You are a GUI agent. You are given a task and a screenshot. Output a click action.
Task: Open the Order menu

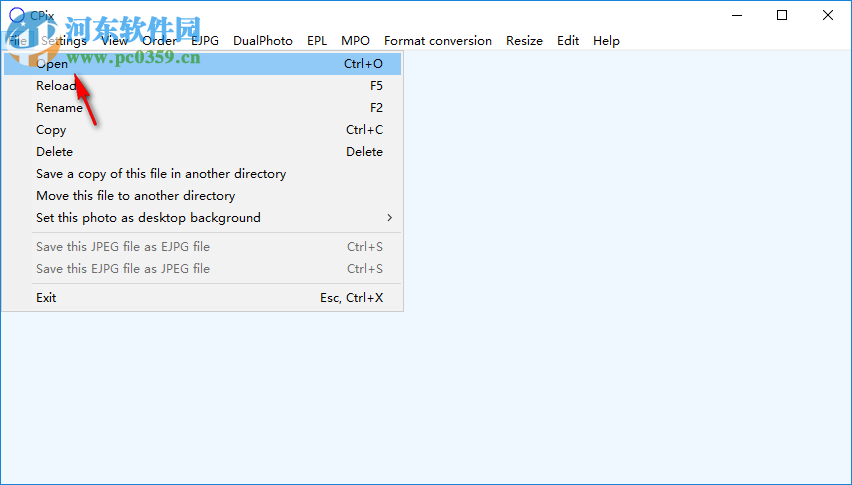pyautogui.click(x=159, y=41)
